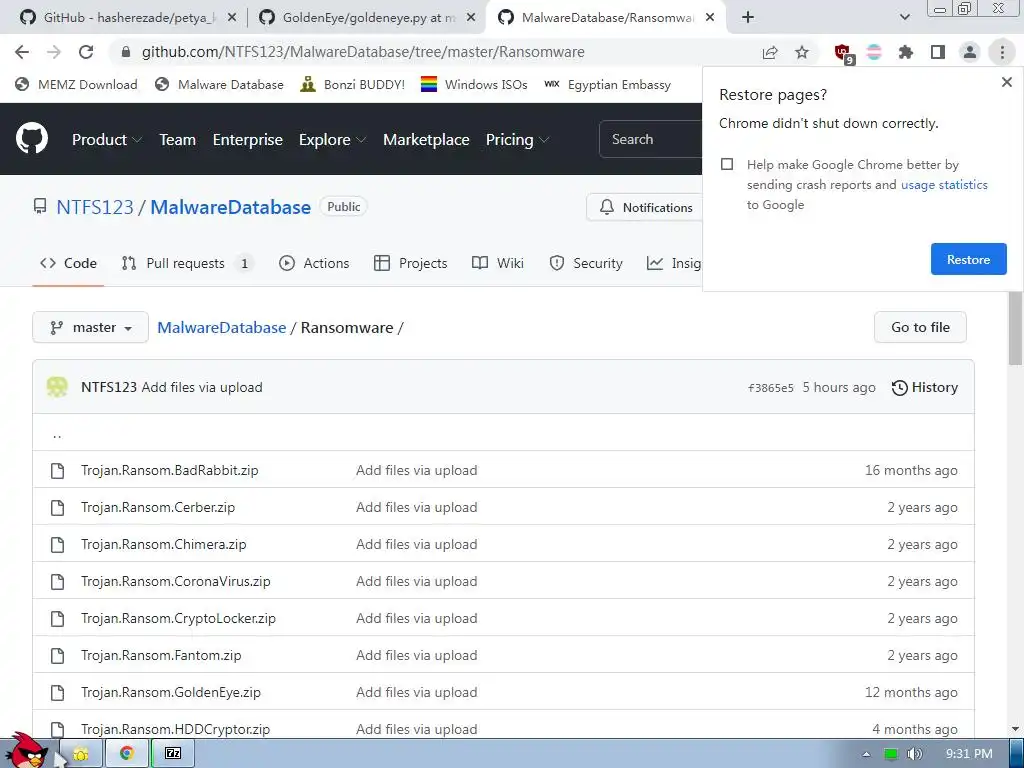Show hidden tray icons arrow
The image size is (1024, 768).
pos(866,754)
